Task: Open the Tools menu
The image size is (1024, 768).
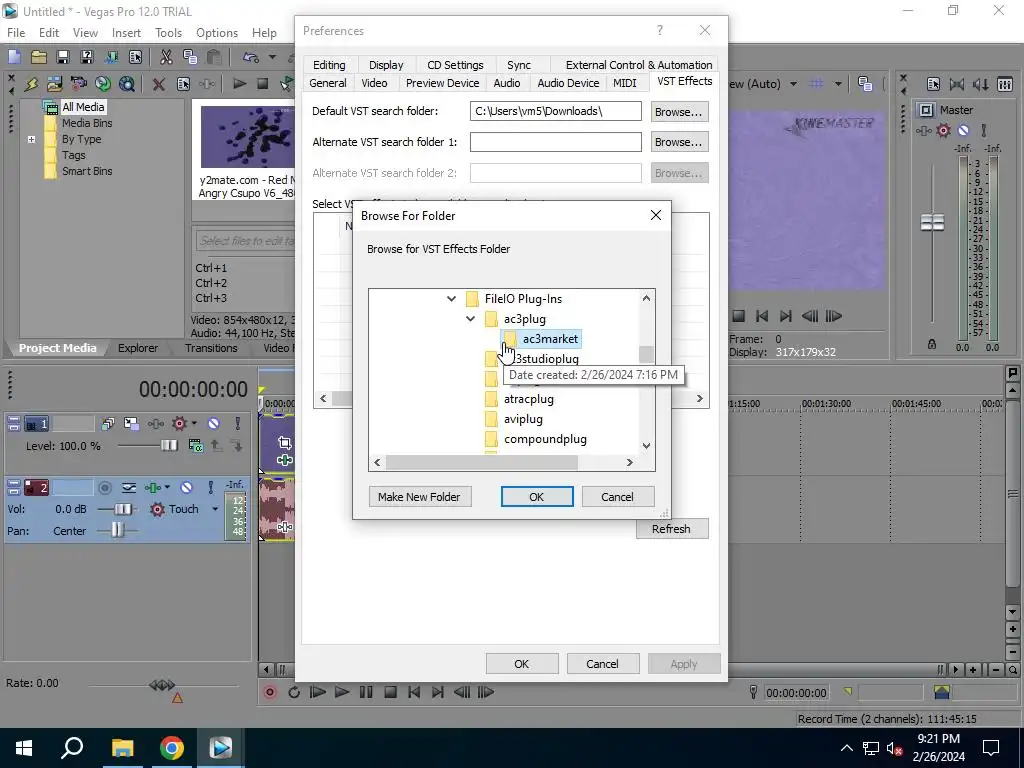Action: pos(168,33)
